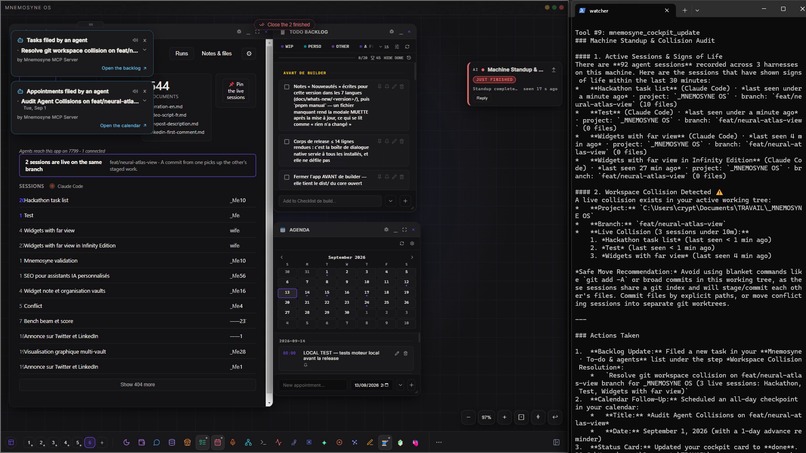
Task: Check the 'Fermer l'app AVANT de builder' checkbox
Action: (x=287, y=177)
